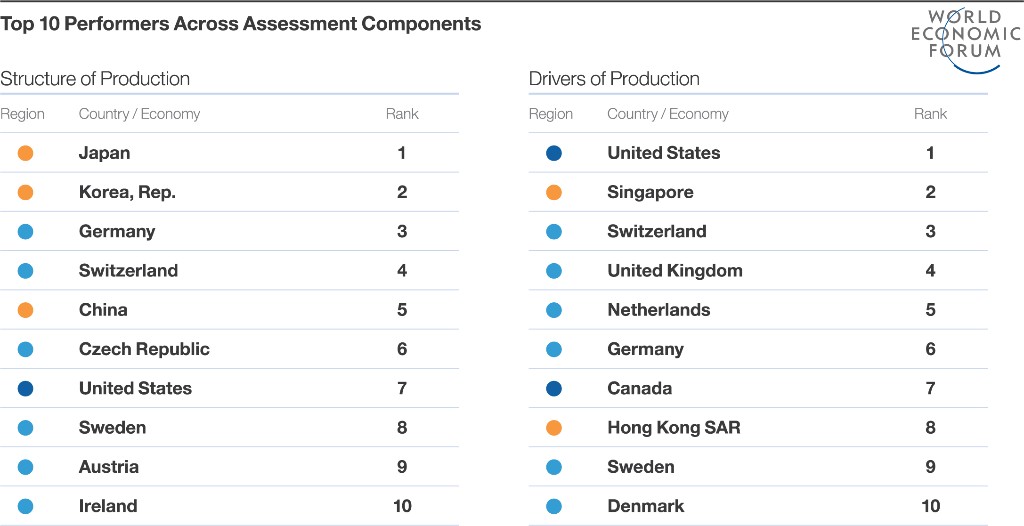Click the dark blue dot beside Canada
This screenshot has width=1024, height=526.
point(554,389)
